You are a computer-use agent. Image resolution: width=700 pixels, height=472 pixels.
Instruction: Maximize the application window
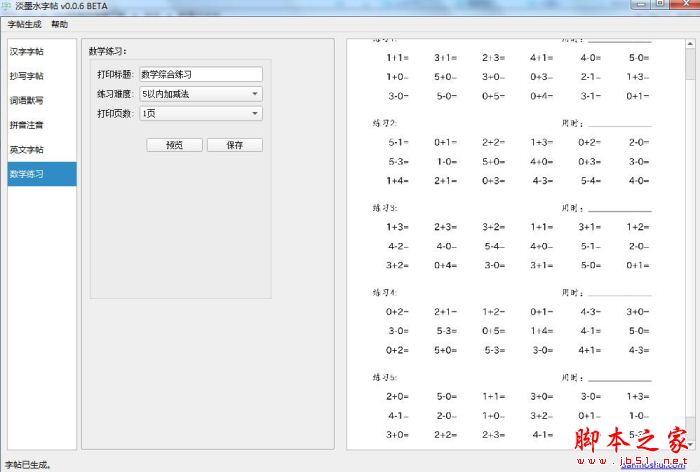point(660,4)
